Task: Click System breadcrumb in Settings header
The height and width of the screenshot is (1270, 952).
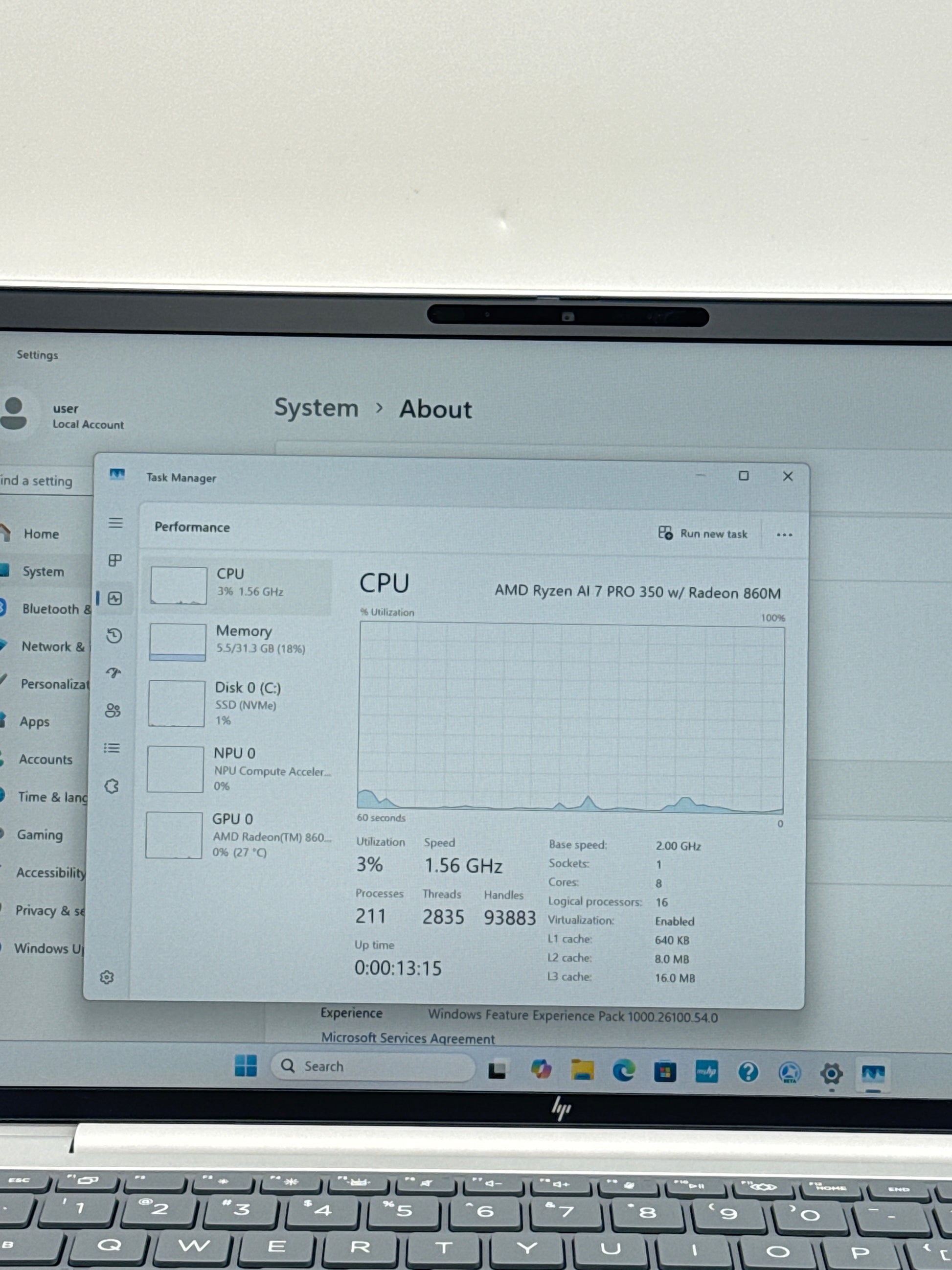Action: 316,408
